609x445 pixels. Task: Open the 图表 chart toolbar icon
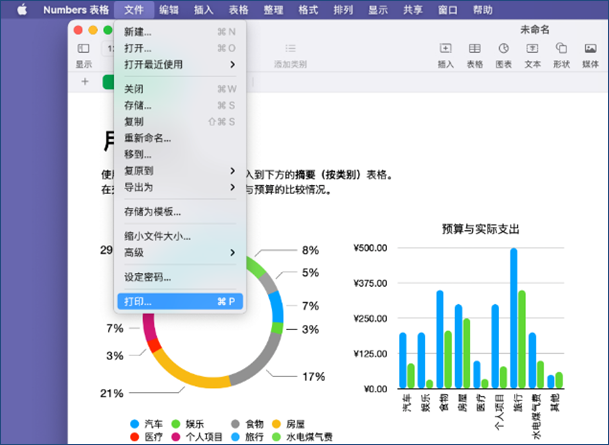pos(503,49)
